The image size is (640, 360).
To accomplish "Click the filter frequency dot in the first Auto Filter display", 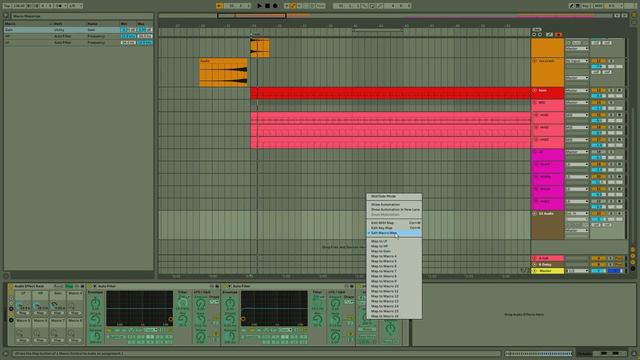I will point(171,320).
